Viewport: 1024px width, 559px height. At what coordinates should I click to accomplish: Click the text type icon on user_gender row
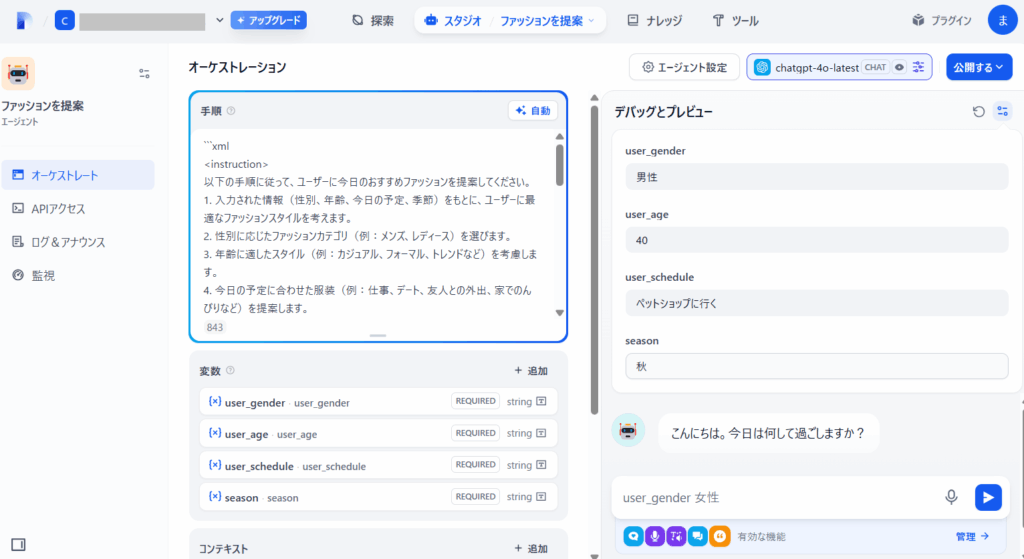pyautogui.click(x=541, y=402)
